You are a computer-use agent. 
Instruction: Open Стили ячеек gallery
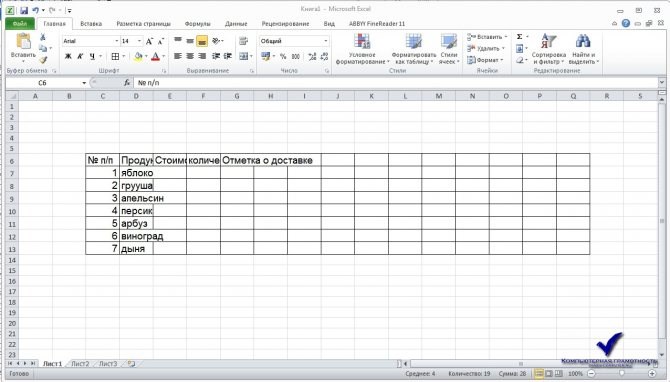point(449,49)
